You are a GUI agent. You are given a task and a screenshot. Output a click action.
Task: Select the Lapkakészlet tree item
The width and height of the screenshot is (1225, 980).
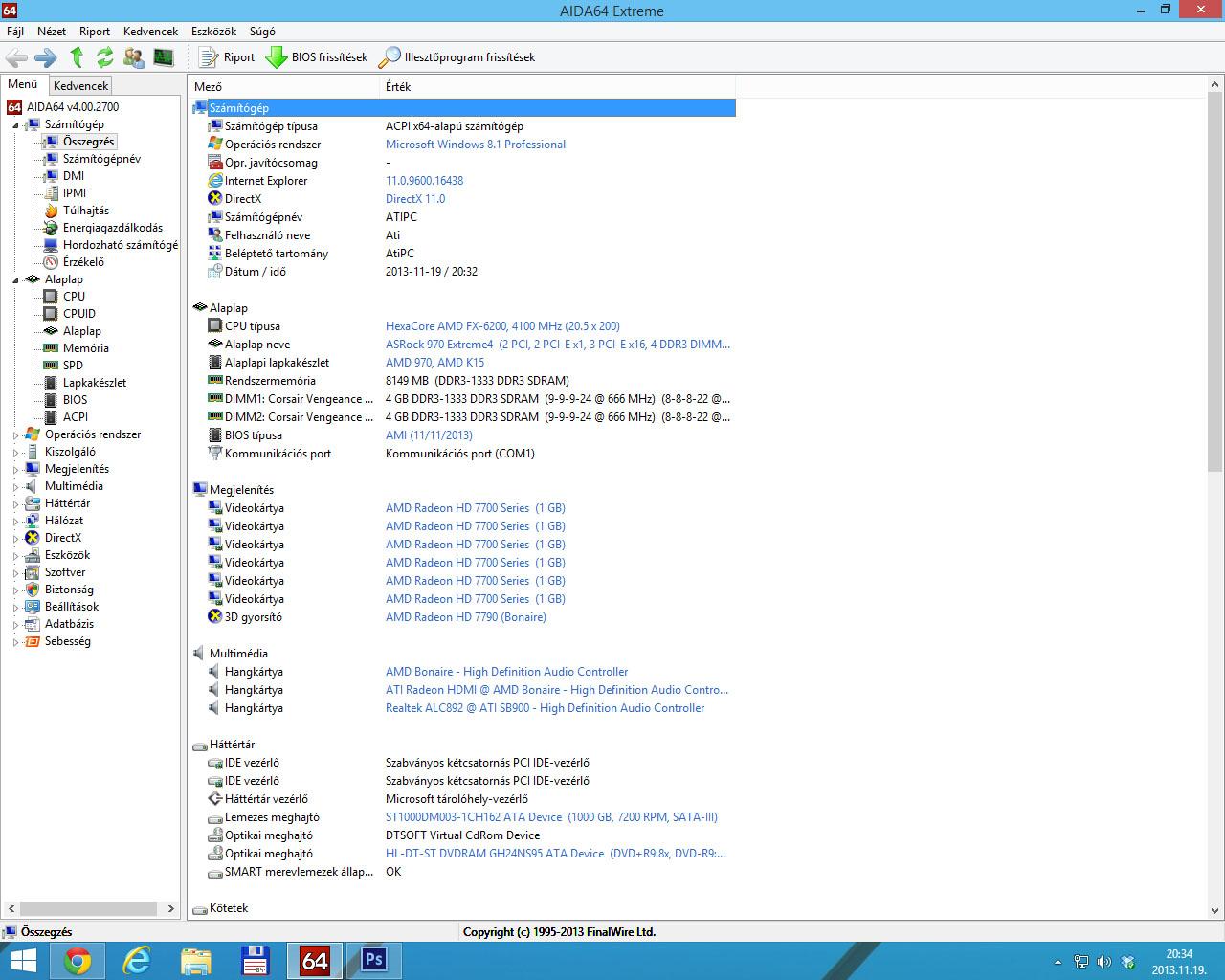click(95, 382)
